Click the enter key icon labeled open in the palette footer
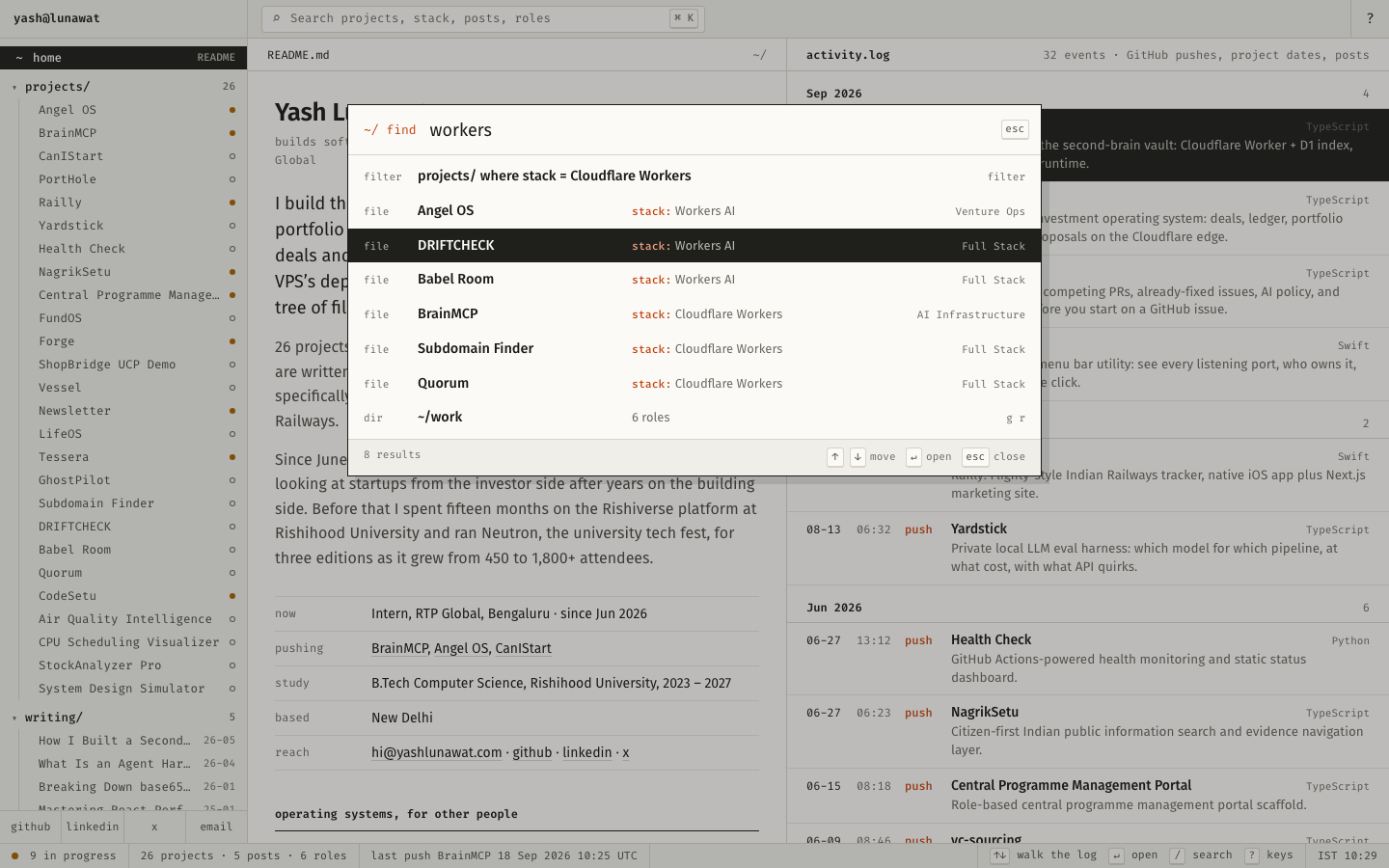The image size is (1389, 868). (913, 457)
